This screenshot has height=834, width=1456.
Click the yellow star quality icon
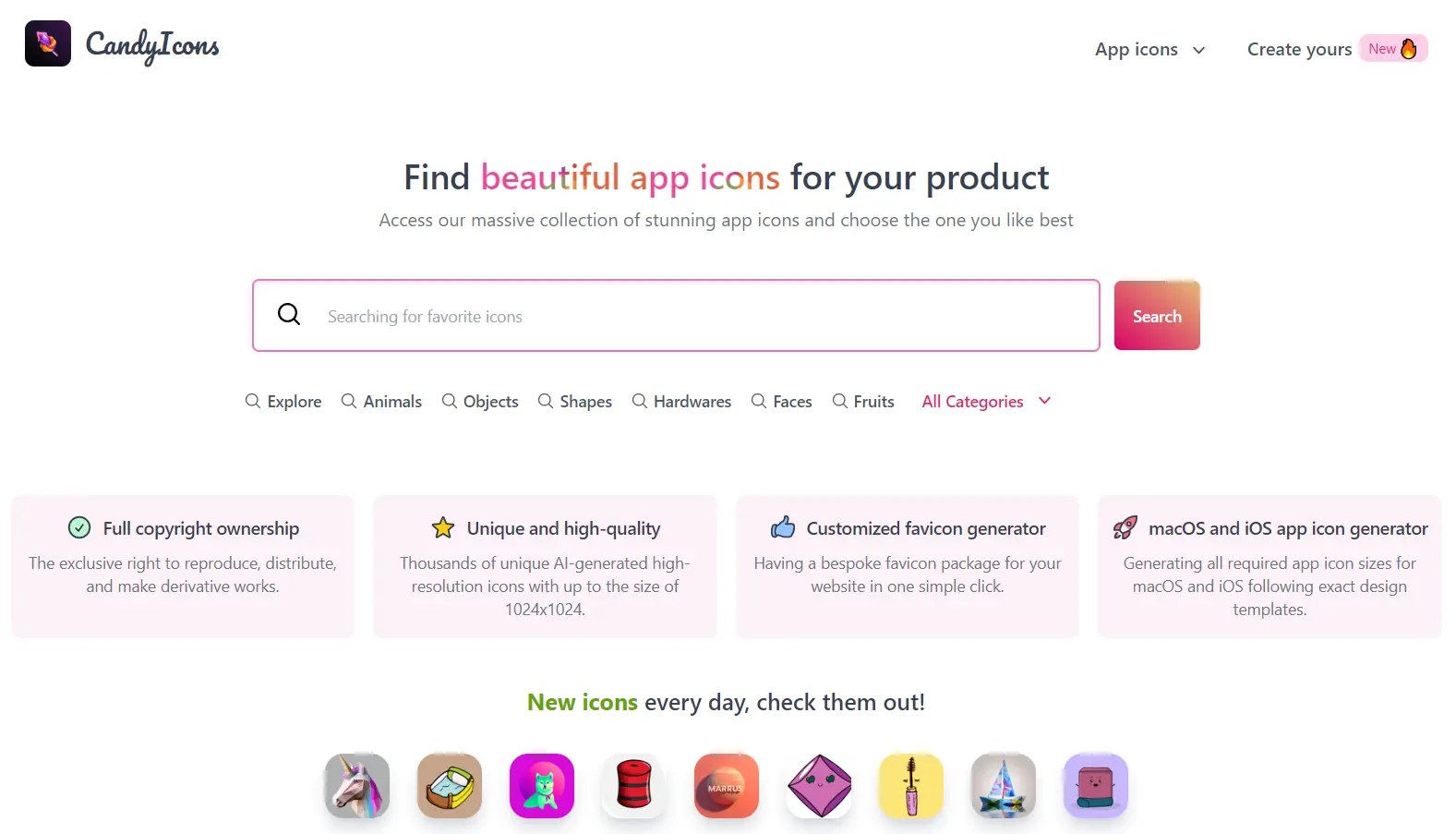point(442,527)
